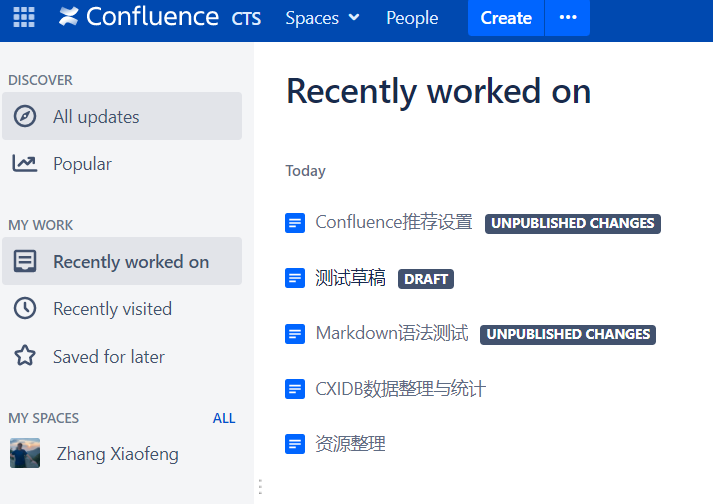Click the page icon next to 资源整理
Image resolution: width=713 pixels, height=504 pixels.
click(295, 444)
